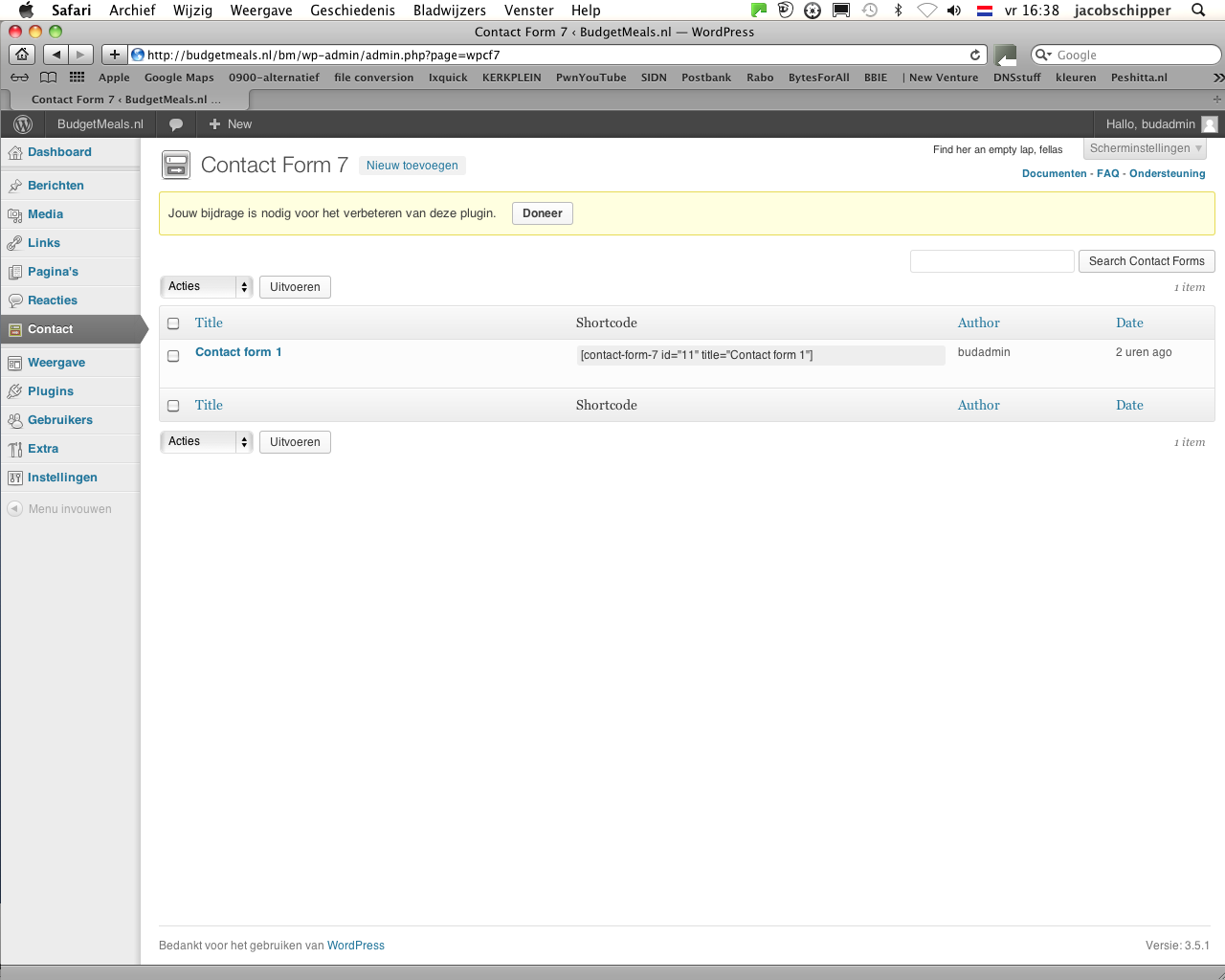1225x980 pixels.
Task: Go forward with Safari forward arrow
Action: pyautogui.click(x=81, y=55)
